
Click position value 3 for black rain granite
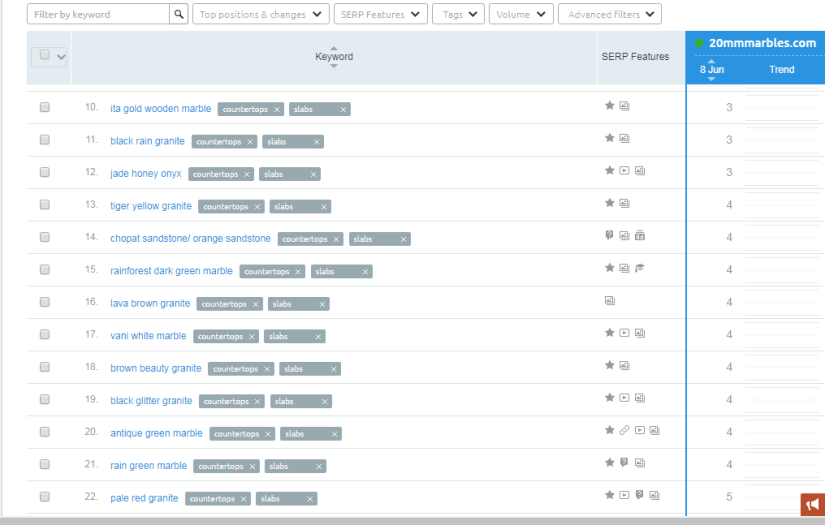[729, 139]
